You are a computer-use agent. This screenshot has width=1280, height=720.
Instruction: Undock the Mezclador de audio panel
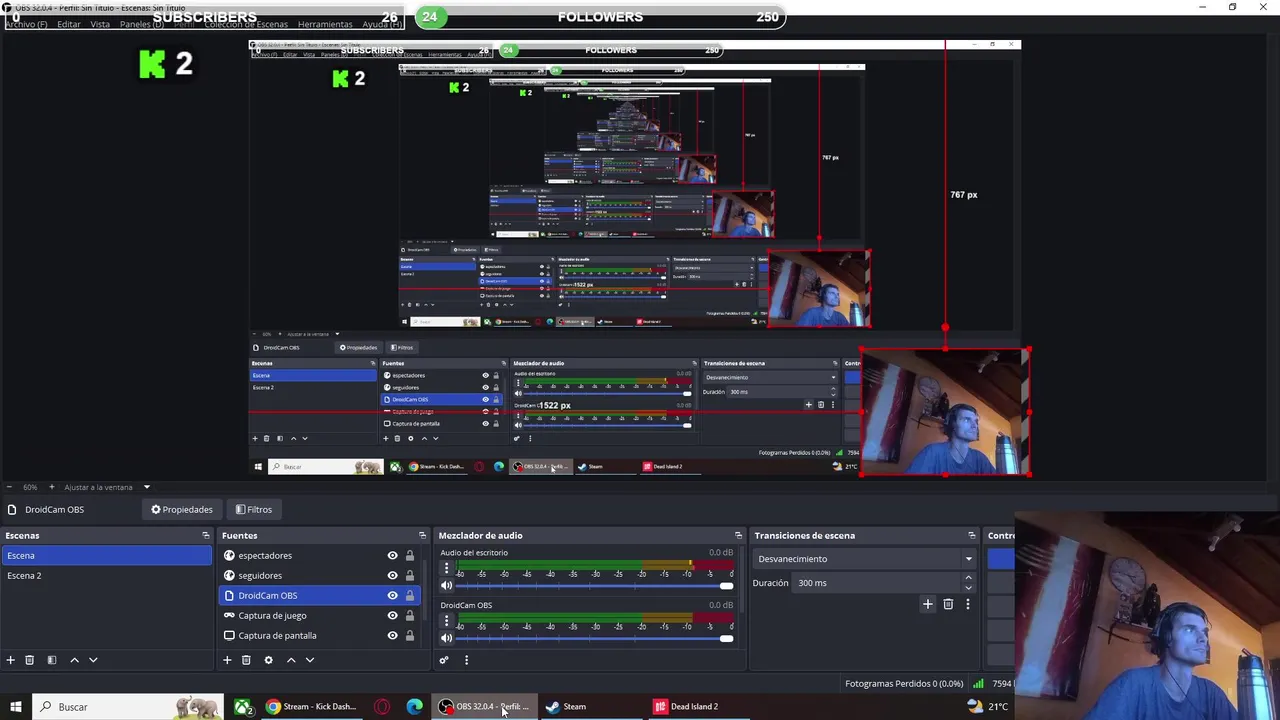(738, 536)
